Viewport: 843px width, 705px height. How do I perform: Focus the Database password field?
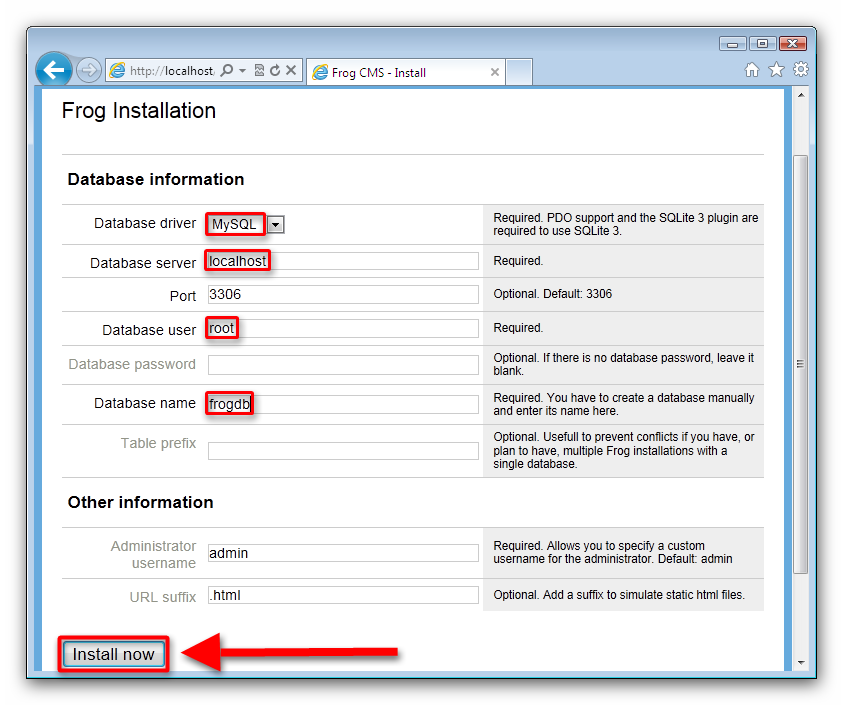343,365
